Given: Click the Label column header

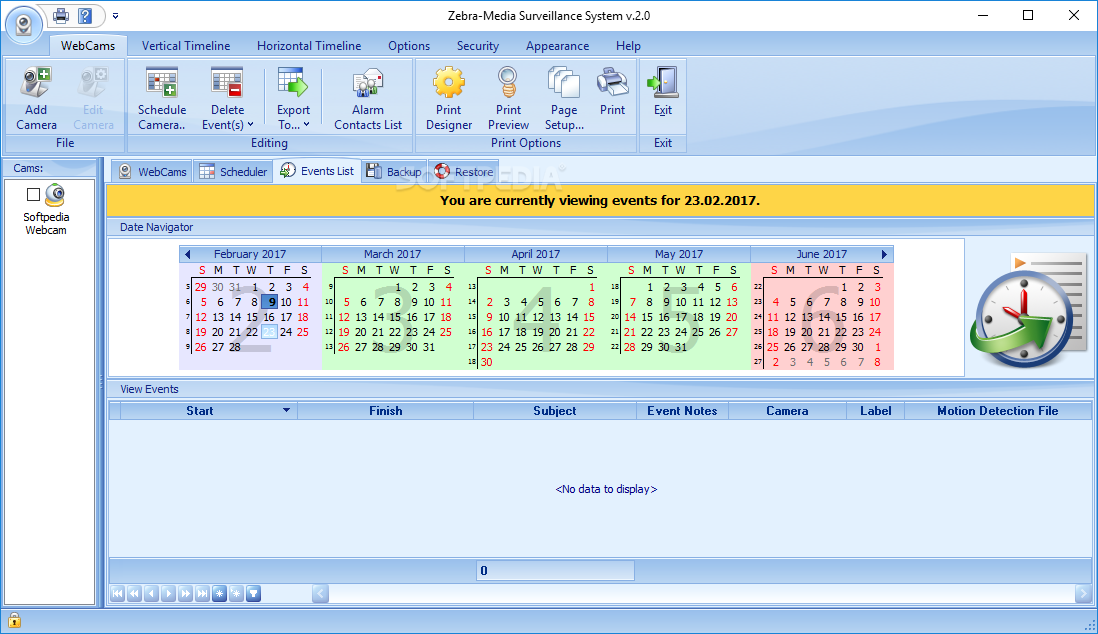Looking at the screenshot, I should 875,411.
